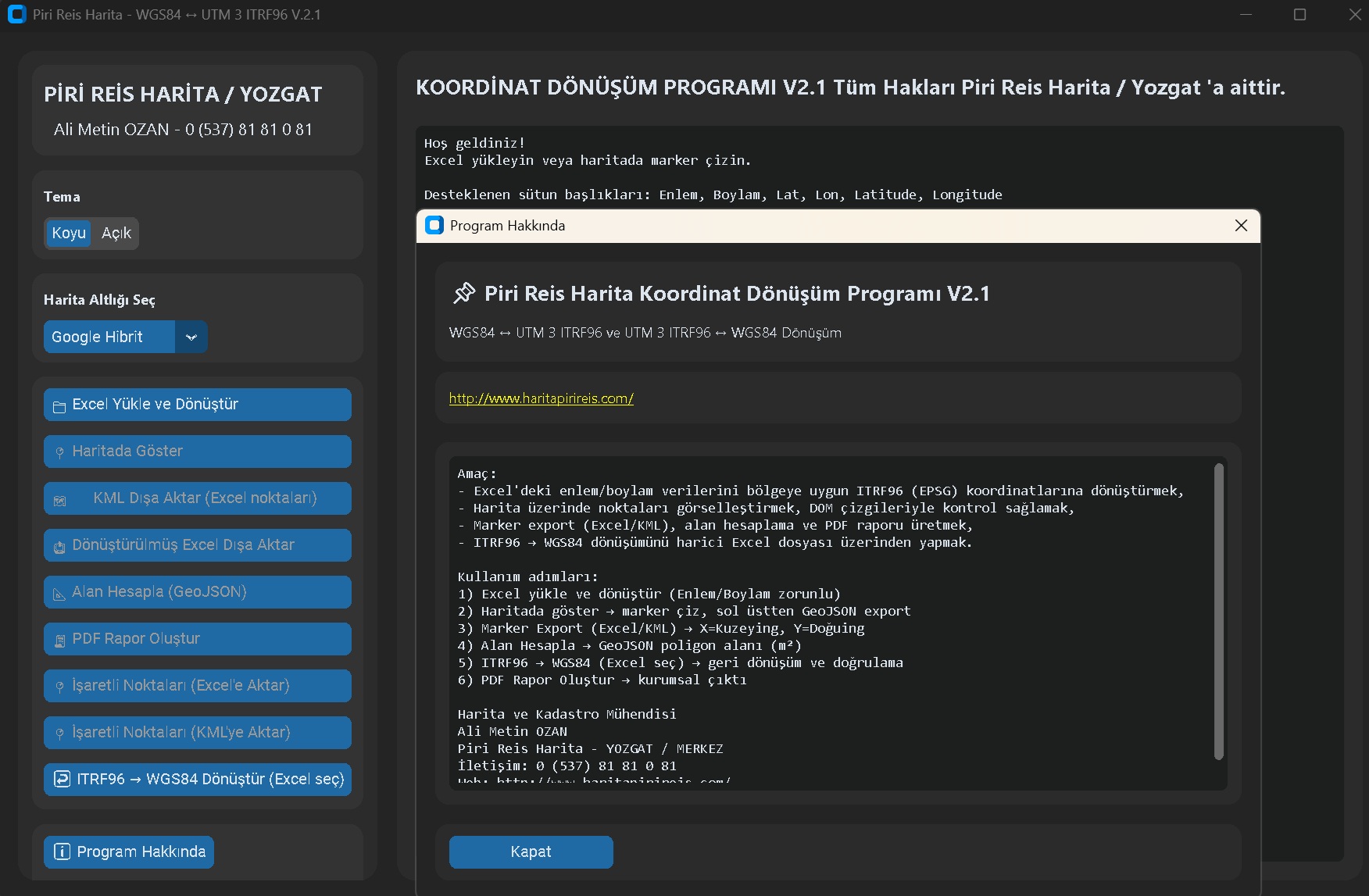Open the Google Hibrit basemap selector
Screen dimensions: 1369x896
point(109,337)
